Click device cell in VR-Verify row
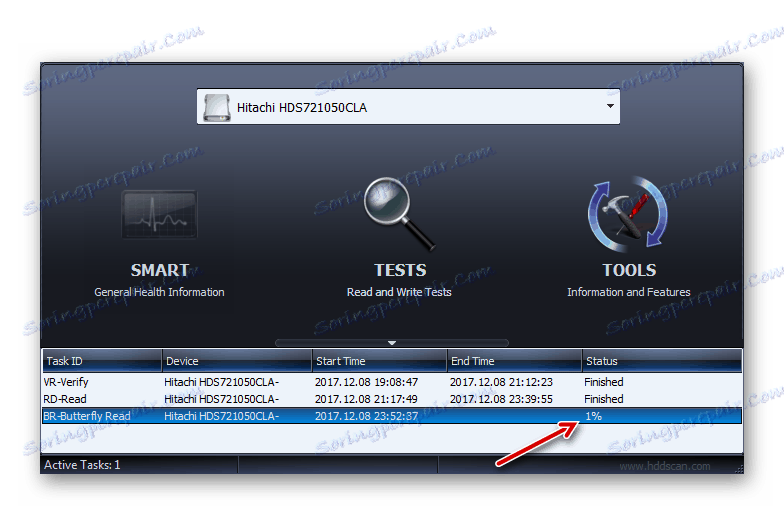Viewport: 784px width, 514px height. click(222, 382)
